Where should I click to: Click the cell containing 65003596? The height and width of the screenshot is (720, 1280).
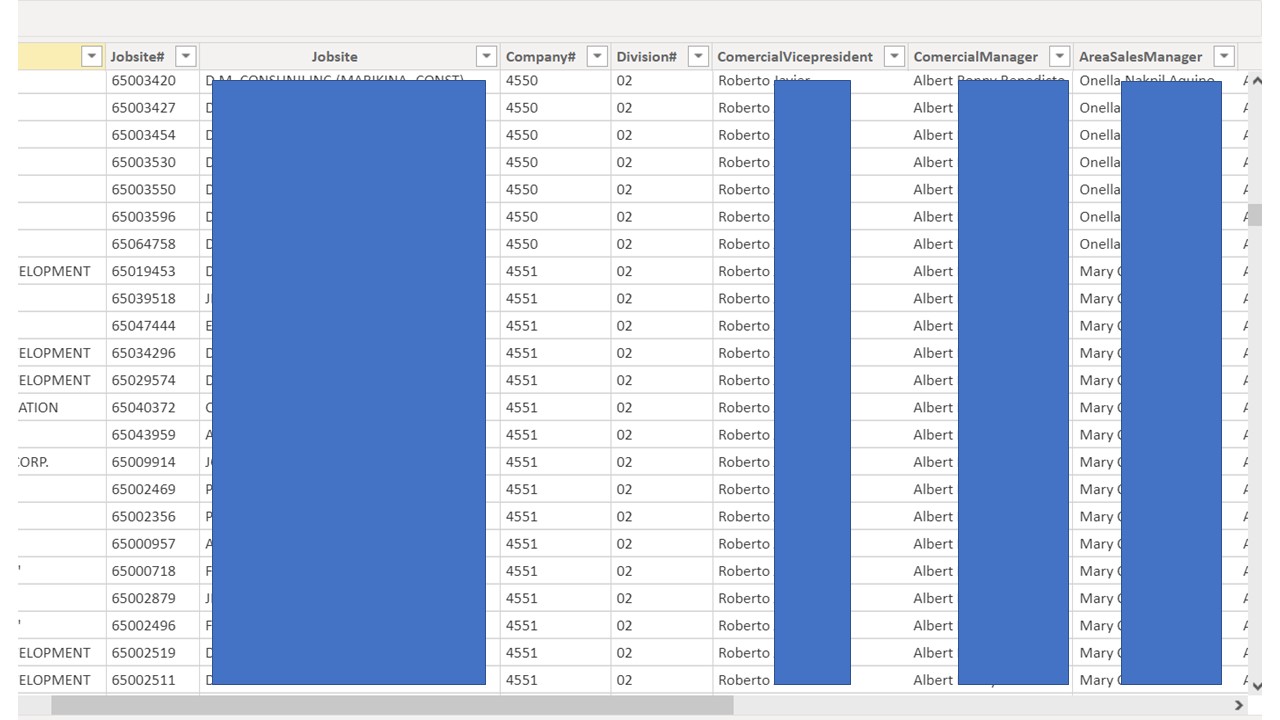[152, 217]
